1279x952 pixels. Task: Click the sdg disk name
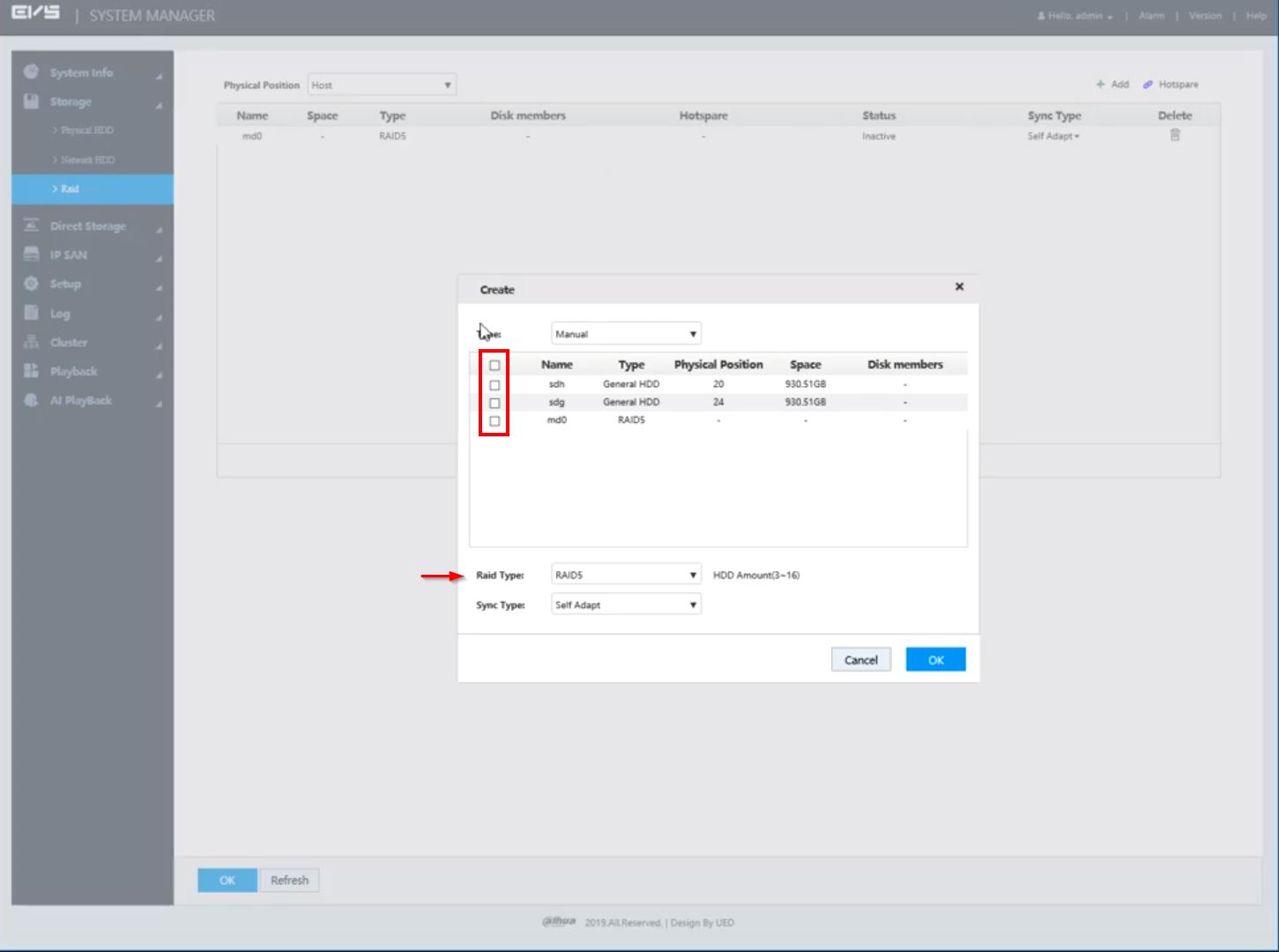pyautogui.click(x=557, y=402)
